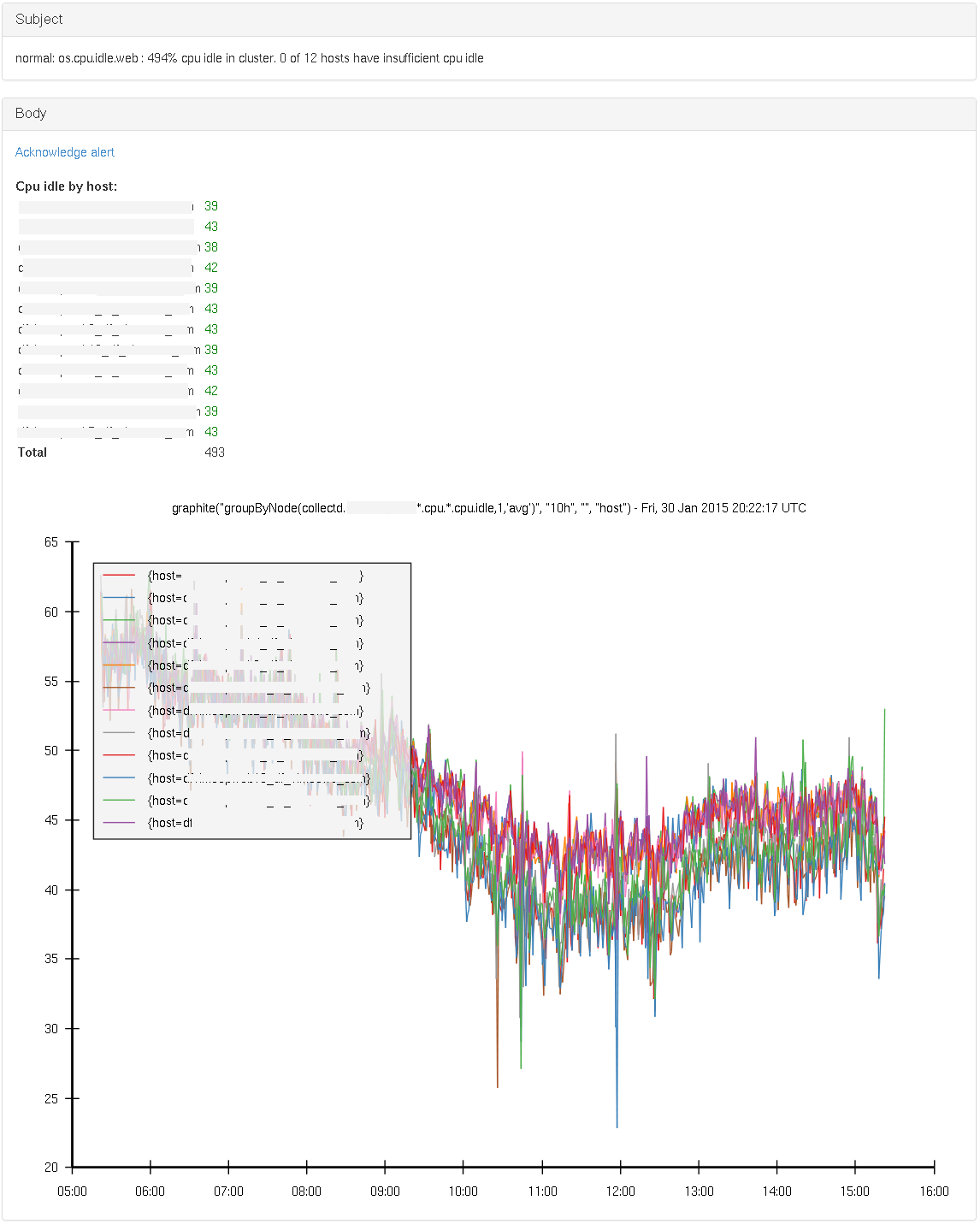Click the 65 label on vertical axis

tap(51, 542)
